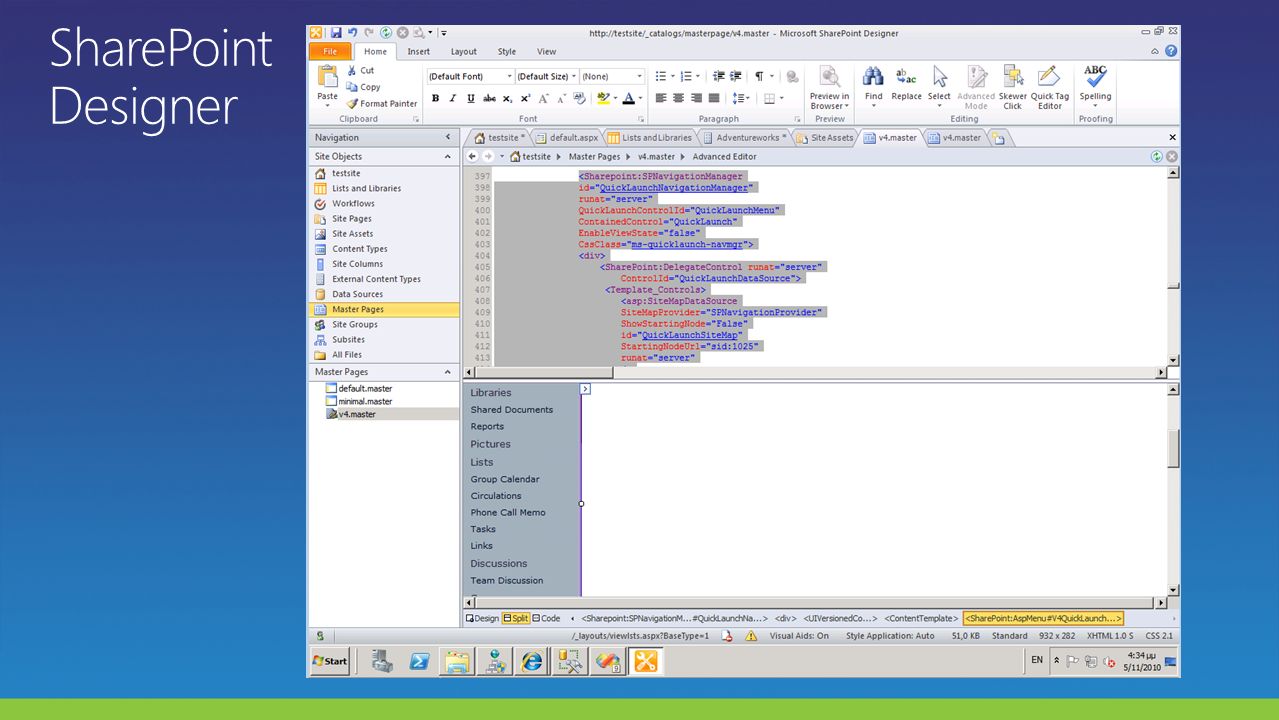
Task: Select the <div> tag in tag selector
Action: click(x=785, y=619)
